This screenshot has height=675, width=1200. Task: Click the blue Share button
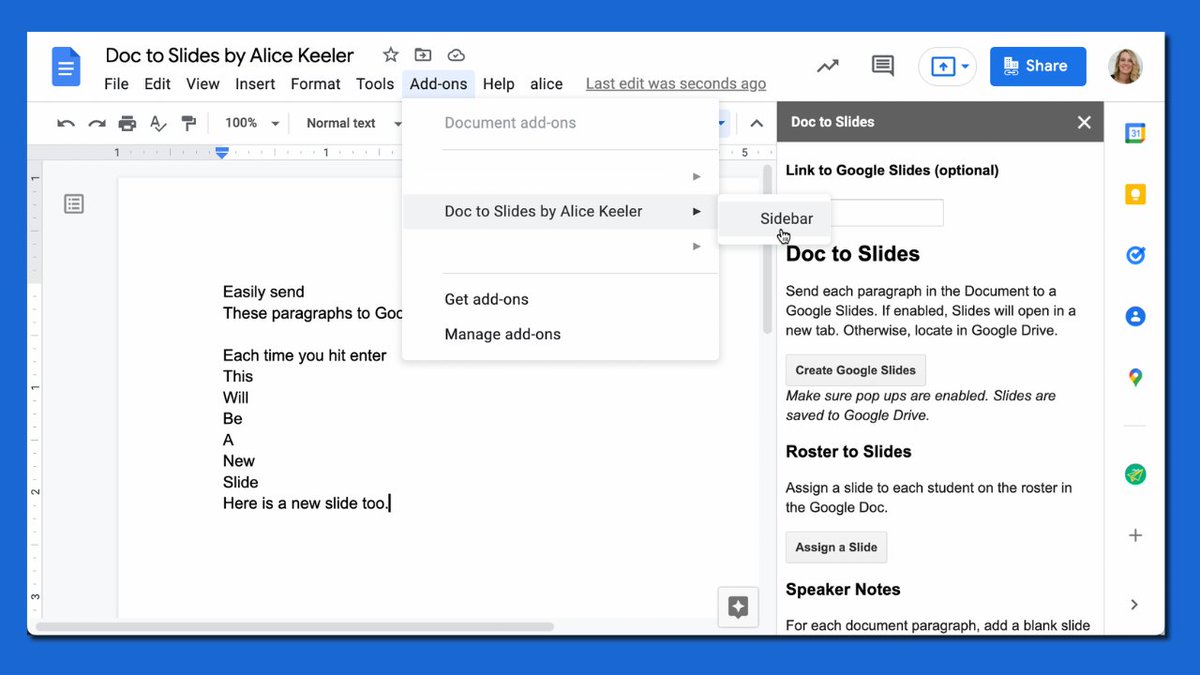click(1037, 66)
